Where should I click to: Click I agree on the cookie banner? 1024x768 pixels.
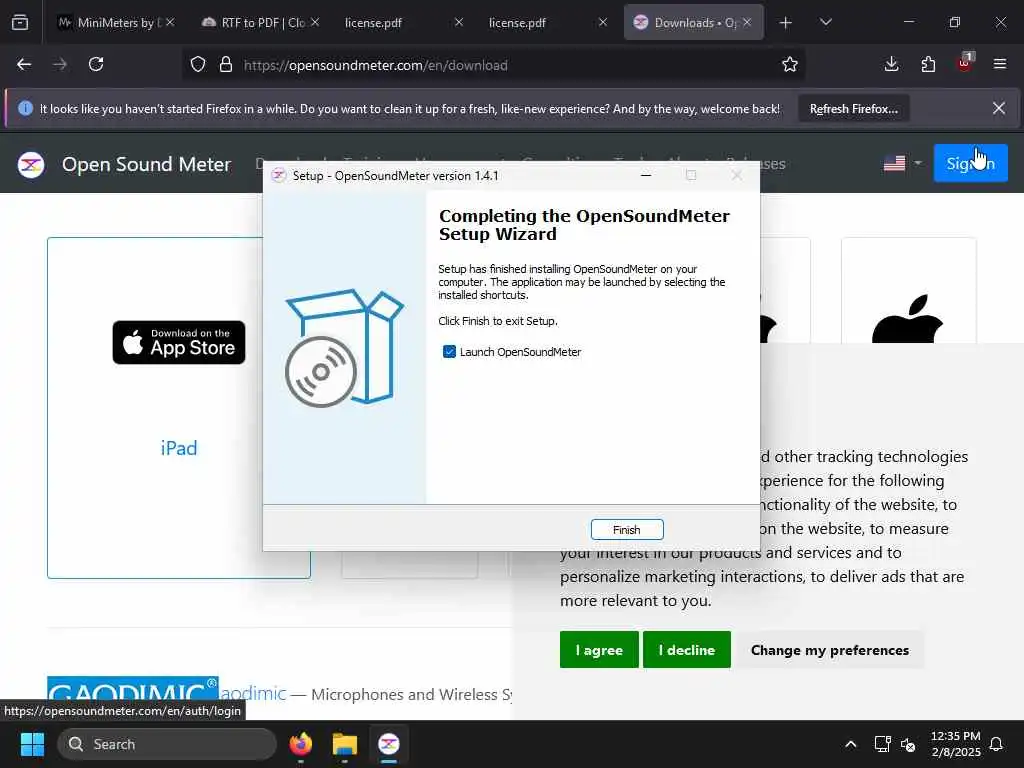(x=599, y=650)
